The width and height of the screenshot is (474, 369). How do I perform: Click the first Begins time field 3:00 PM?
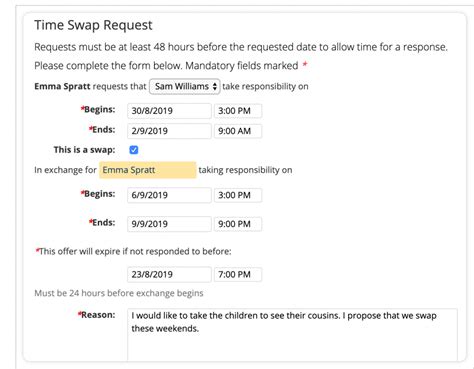[x=238, y=111]
